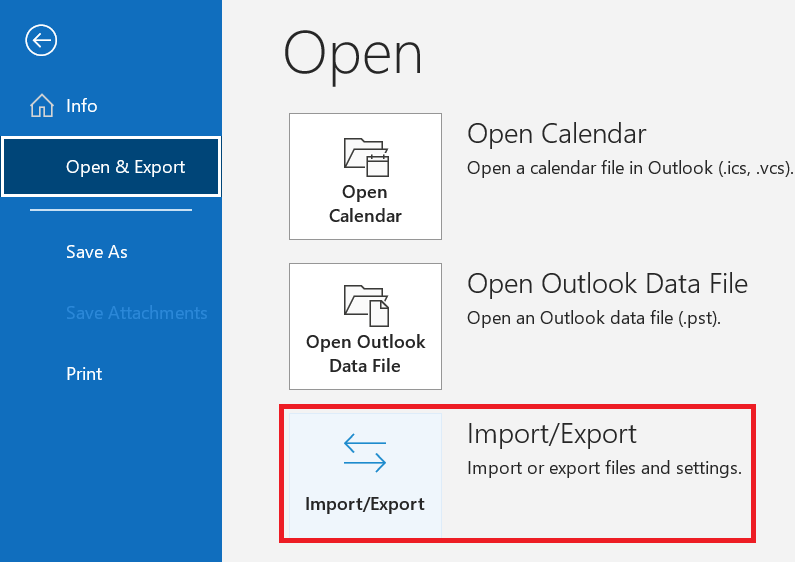Screen dimensions: 795x562
Task: Select Open & Export in sidebar
Action: (111, 166)
